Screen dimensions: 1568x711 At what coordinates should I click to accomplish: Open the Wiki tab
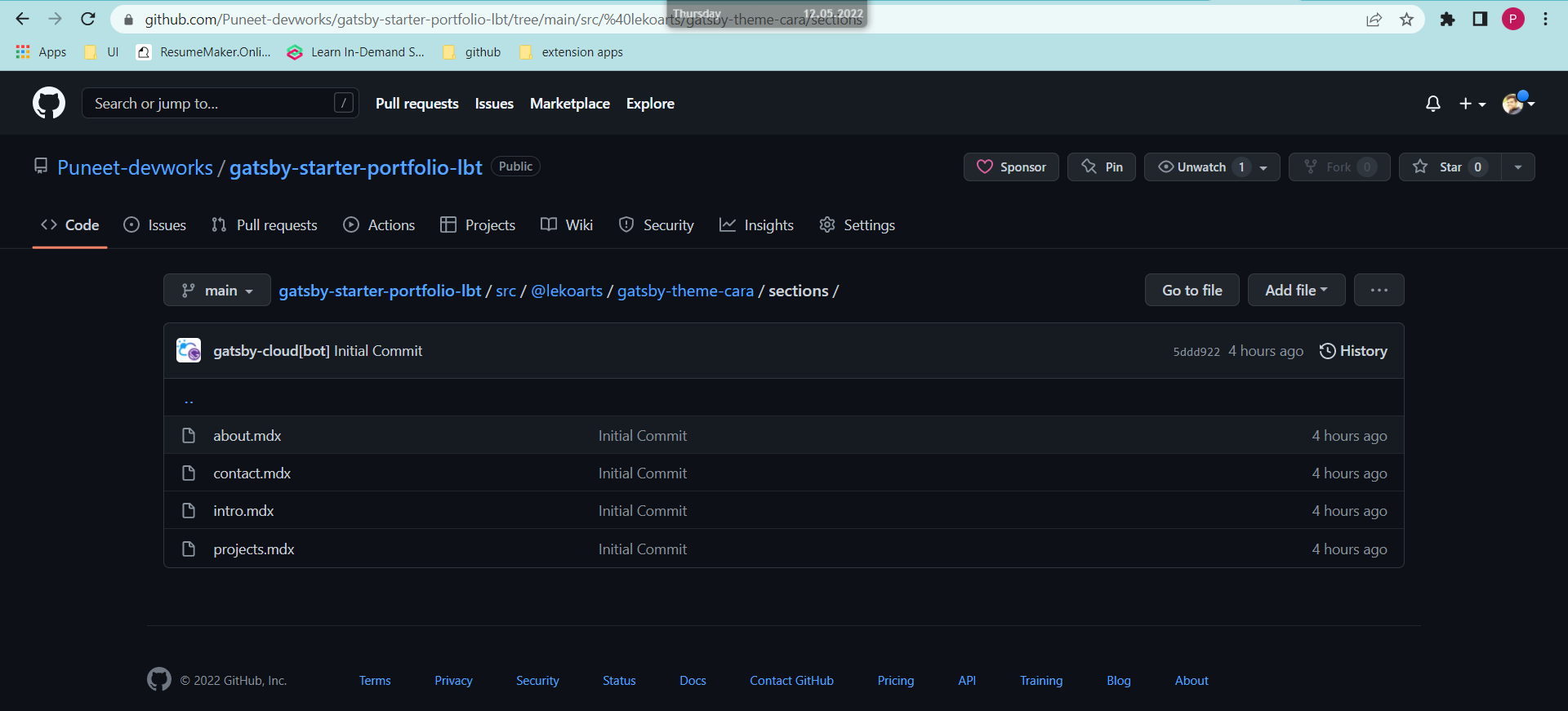pyautogui.click(x=567, y=225)
